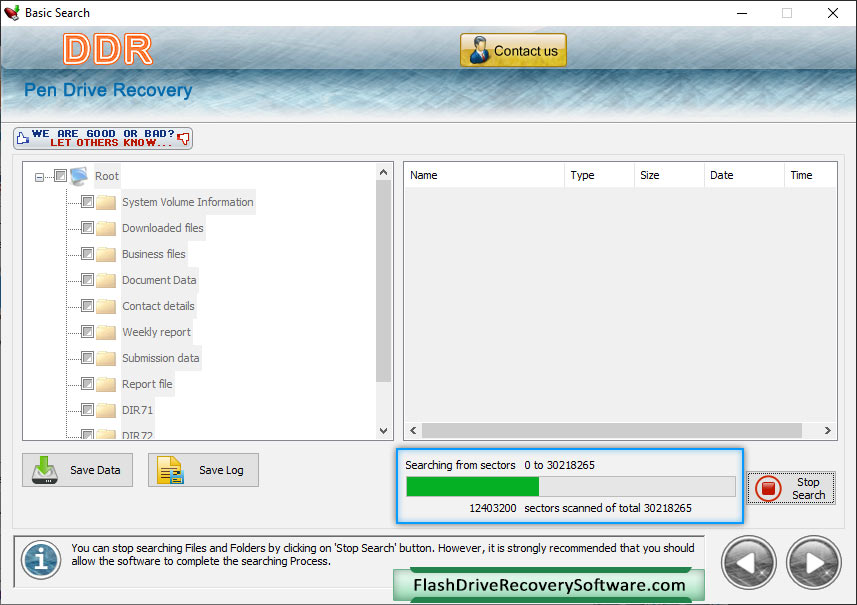Select the Report file folder
The image size is (857, 605).
click(147, 384)
